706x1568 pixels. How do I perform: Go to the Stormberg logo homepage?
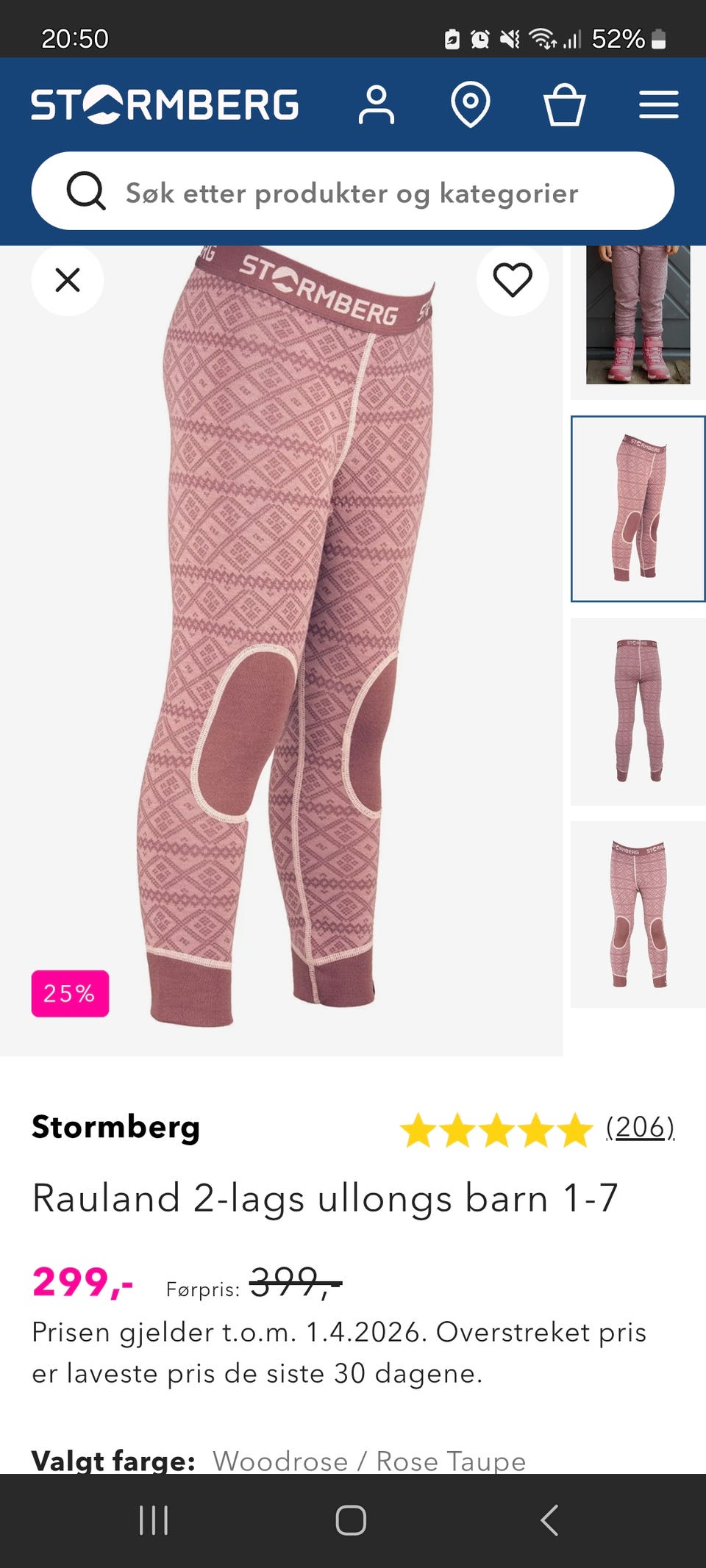165,104
